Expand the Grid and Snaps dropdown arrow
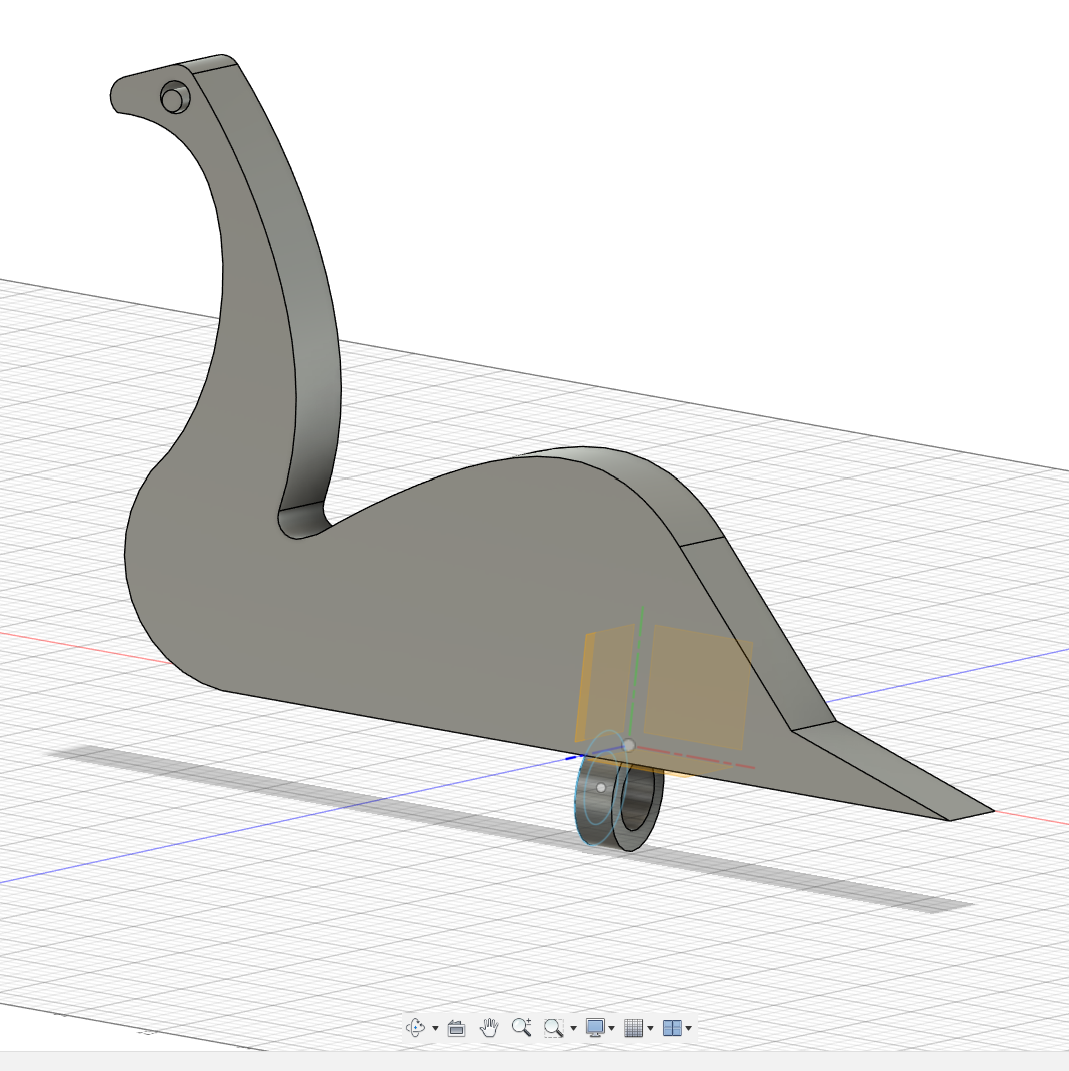This screenshot has height=1071, width=1069. [x=650, y=1029]
